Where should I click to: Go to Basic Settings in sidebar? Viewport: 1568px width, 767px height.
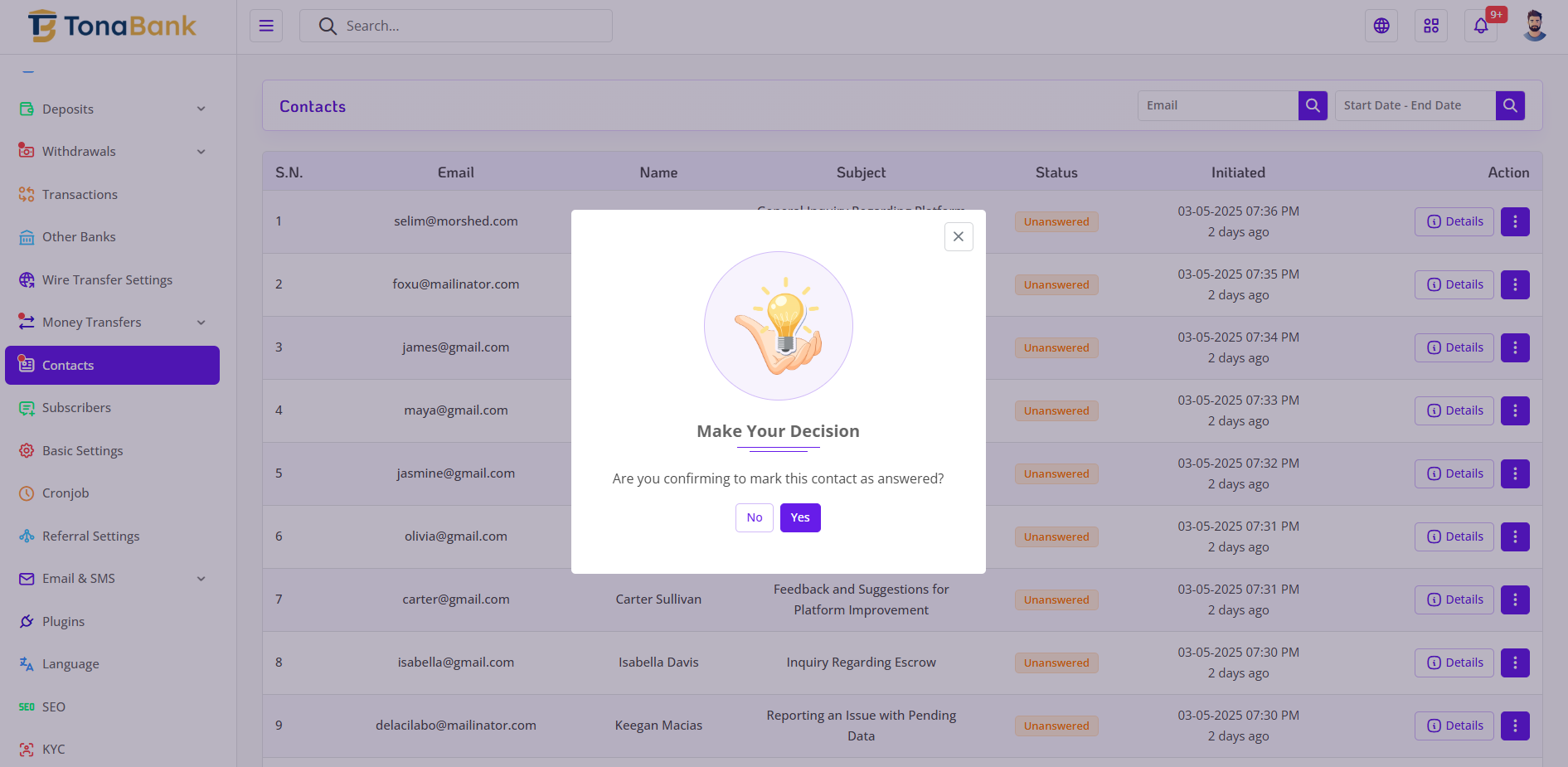point(82,450)
